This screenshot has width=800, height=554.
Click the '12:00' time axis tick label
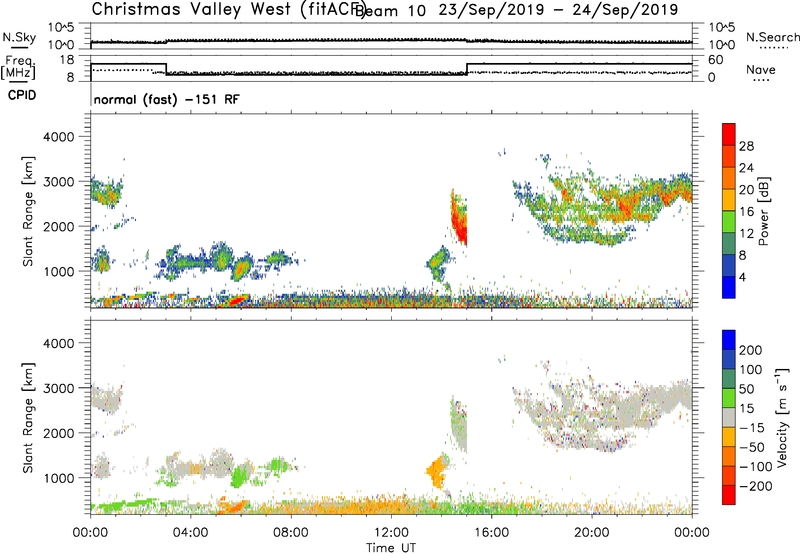click(x=391, y=533)
